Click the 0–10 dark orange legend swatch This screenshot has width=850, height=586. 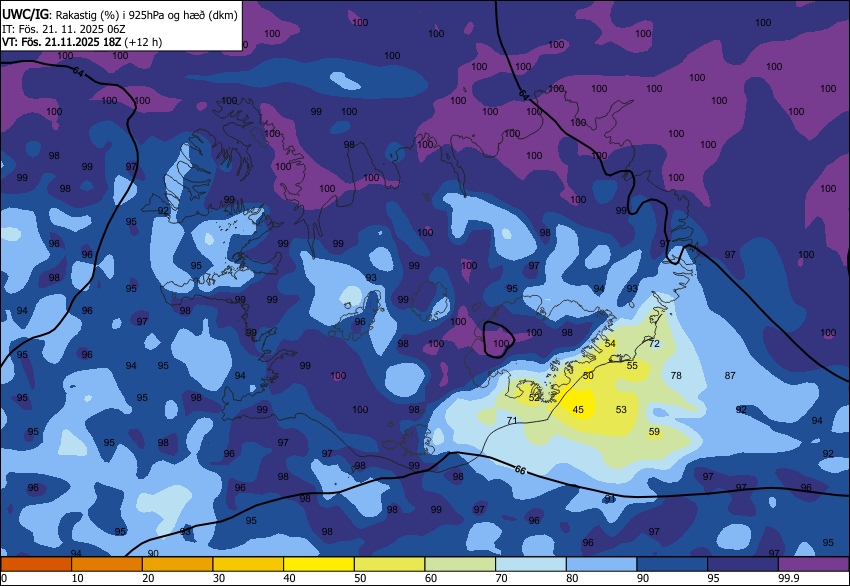tap(36, 564)
